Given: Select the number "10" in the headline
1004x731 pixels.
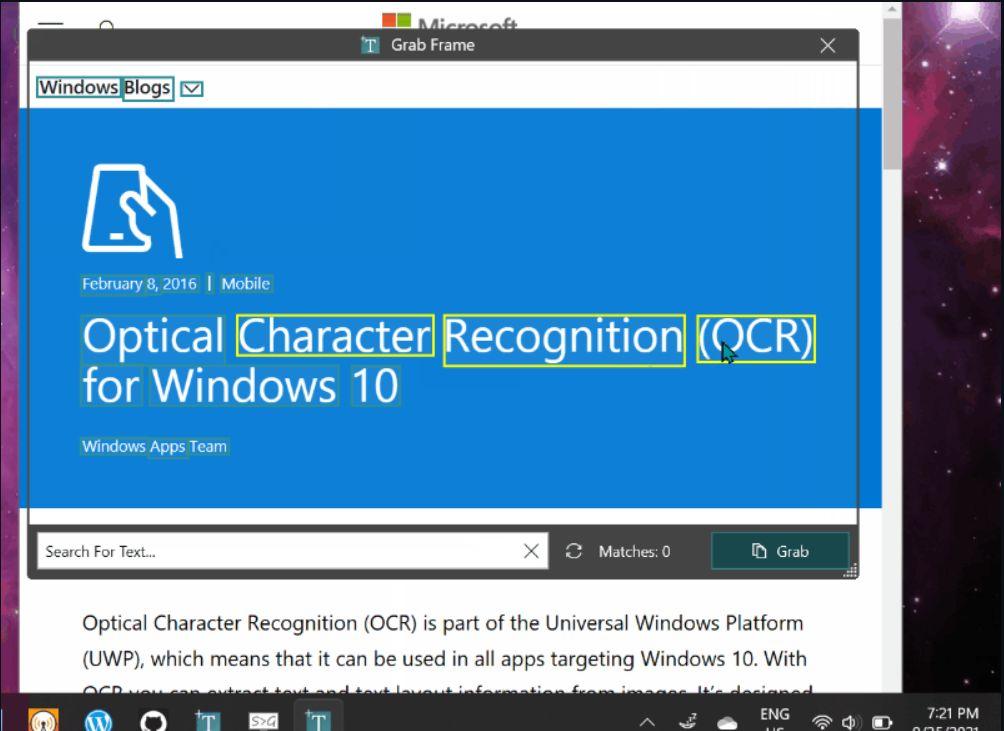Looking at the screenshot, I should click(375, 385).
